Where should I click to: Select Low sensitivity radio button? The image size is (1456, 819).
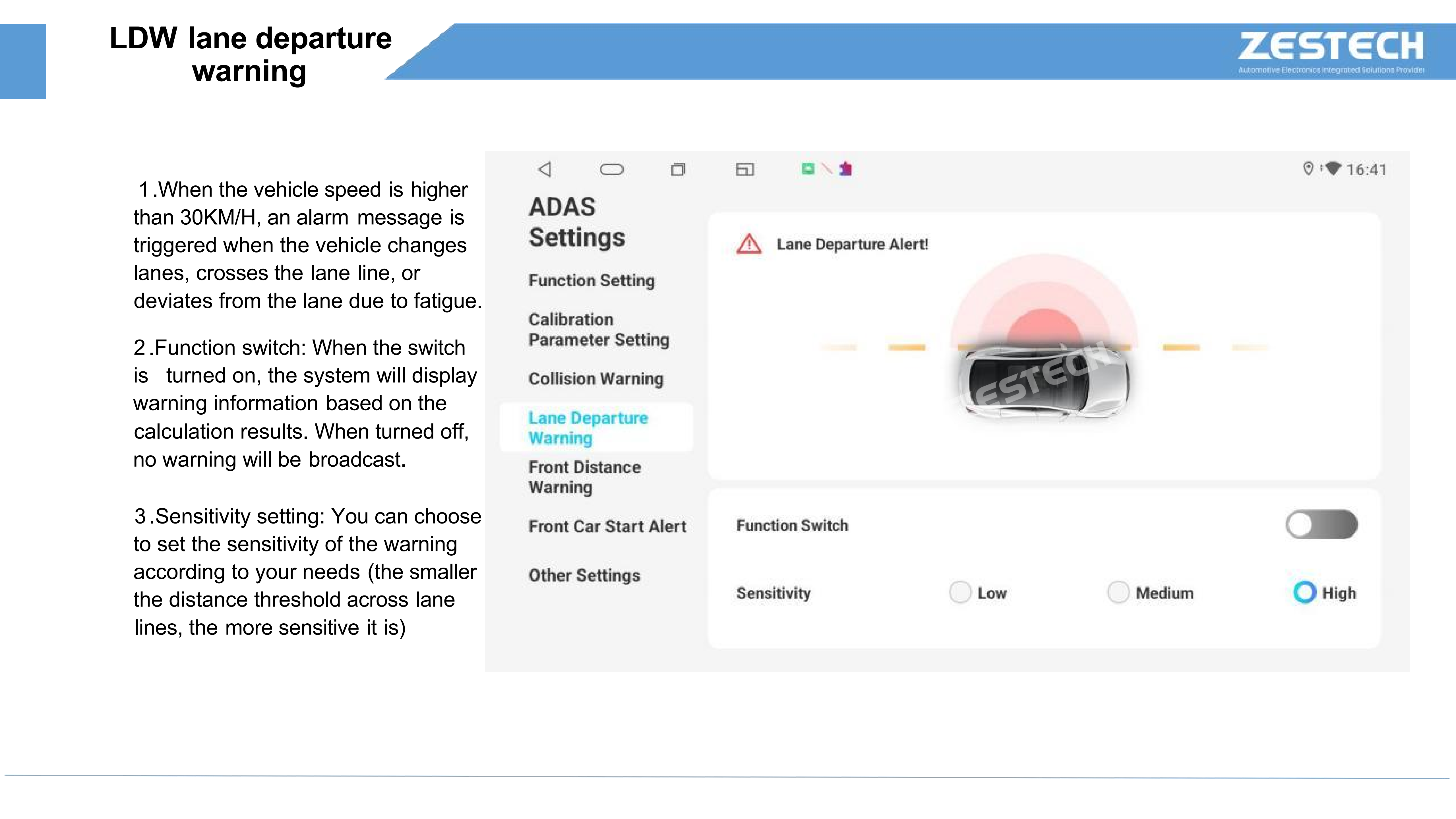(960, 592)
